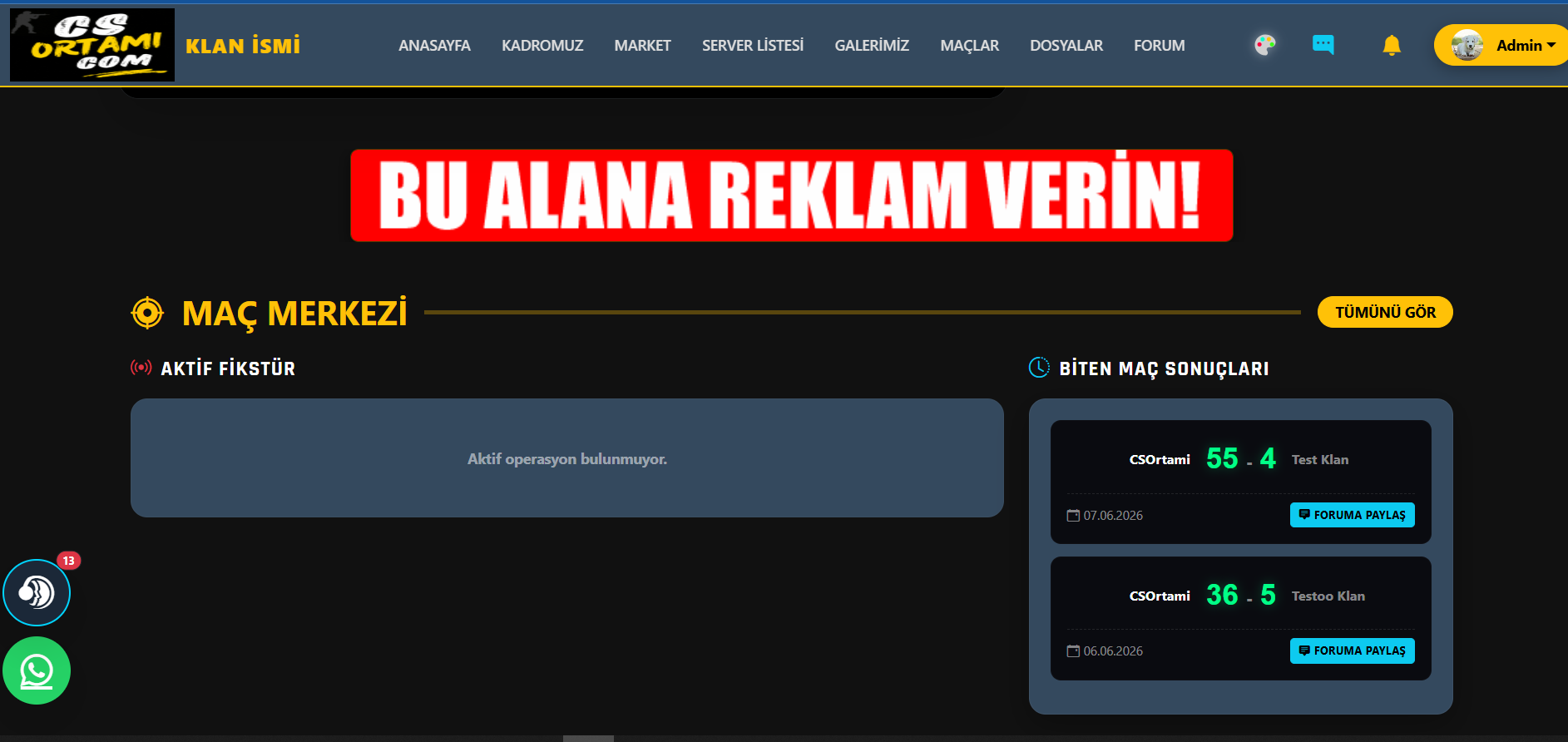Open the voice chat widget with badge 13
Viewport: 1568px width, 742px height.
pyautogui.click(x=37, y=592)
